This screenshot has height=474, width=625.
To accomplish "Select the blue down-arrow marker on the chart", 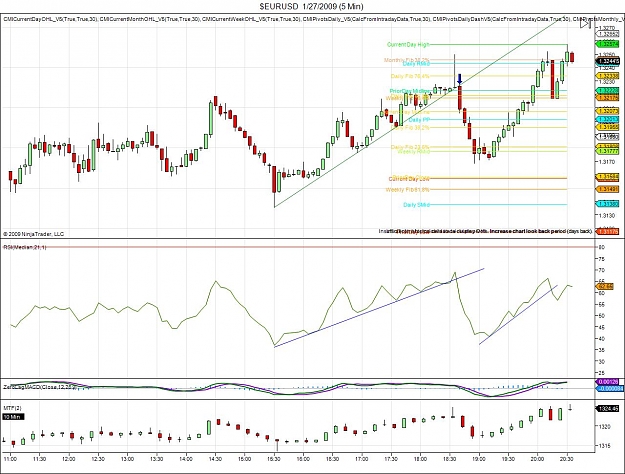I will (x=460, y=79).
